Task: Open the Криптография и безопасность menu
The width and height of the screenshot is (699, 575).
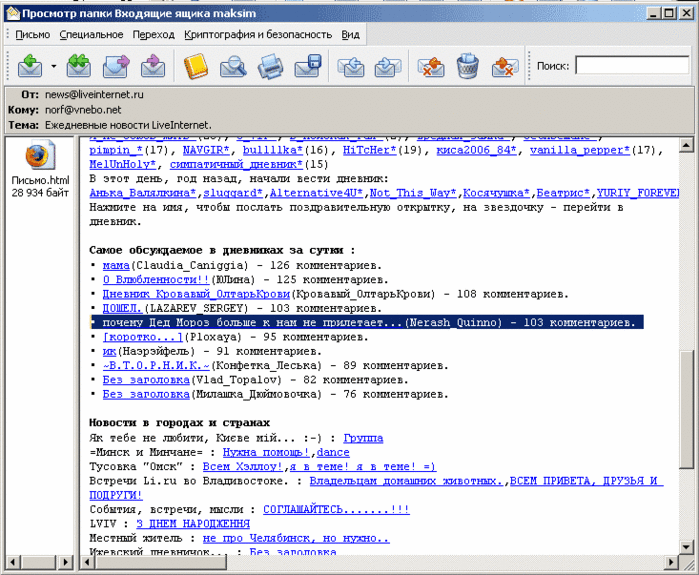Action: coord(258,35)
